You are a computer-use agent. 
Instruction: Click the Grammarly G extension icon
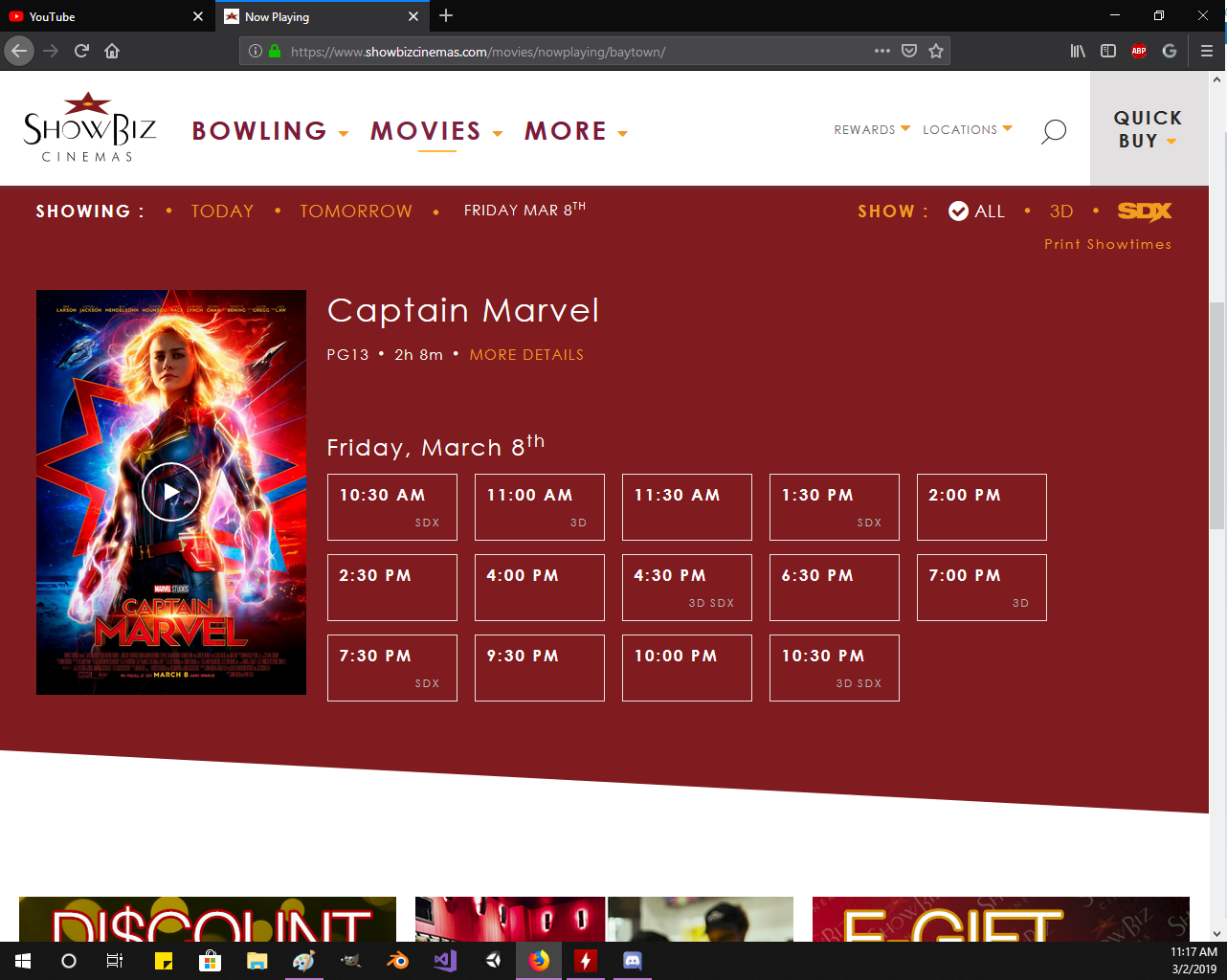click(1170, 51)
